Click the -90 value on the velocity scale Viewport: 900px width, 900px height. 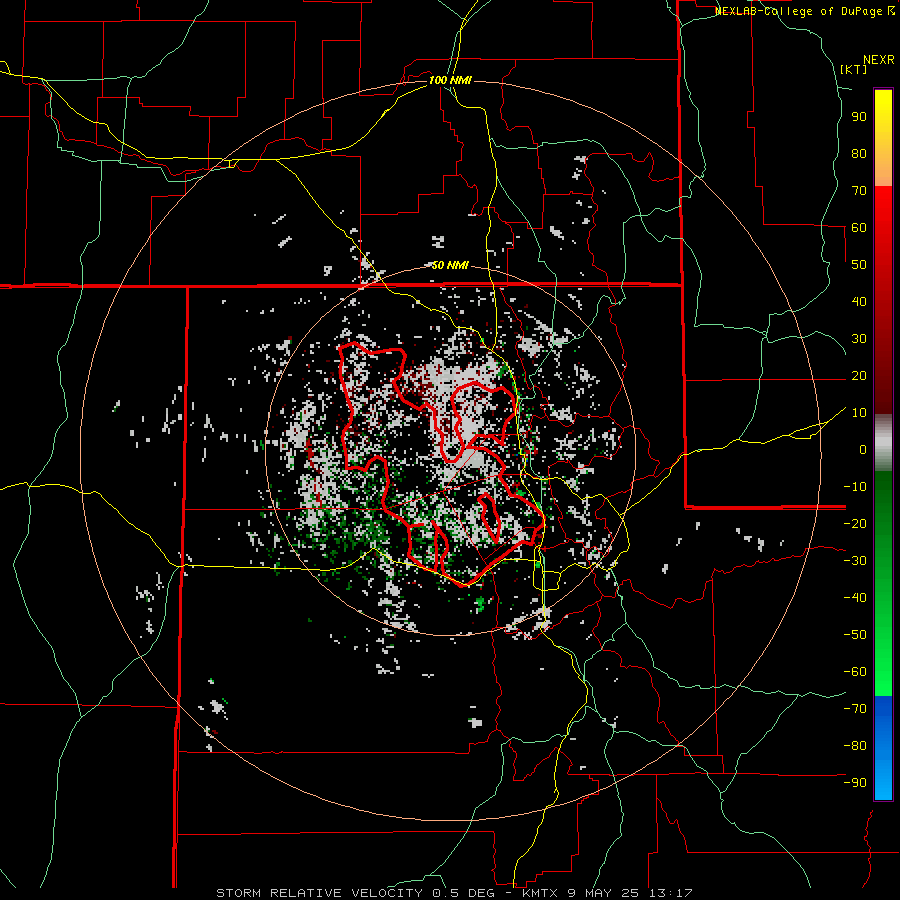855,783
